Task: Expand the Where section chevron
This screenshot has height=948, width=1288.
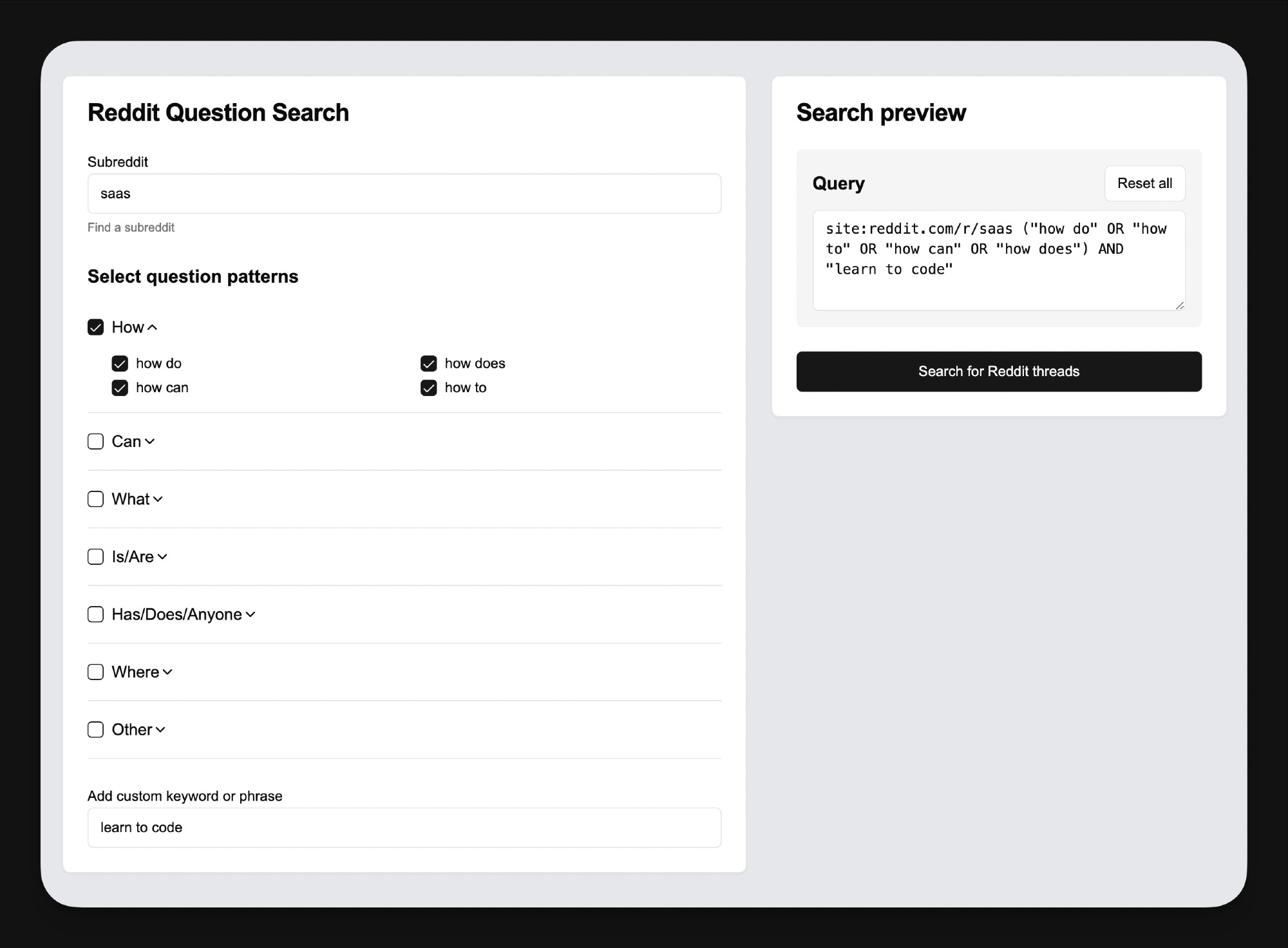Action: (x=167, y=672)
